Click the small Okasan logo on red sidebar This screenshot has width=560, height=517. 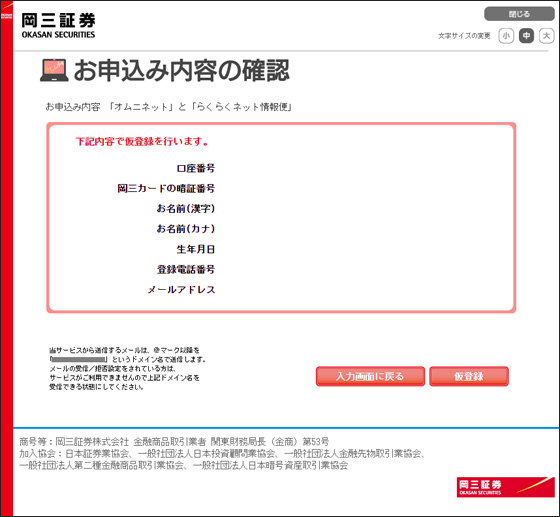coord(6,16)
